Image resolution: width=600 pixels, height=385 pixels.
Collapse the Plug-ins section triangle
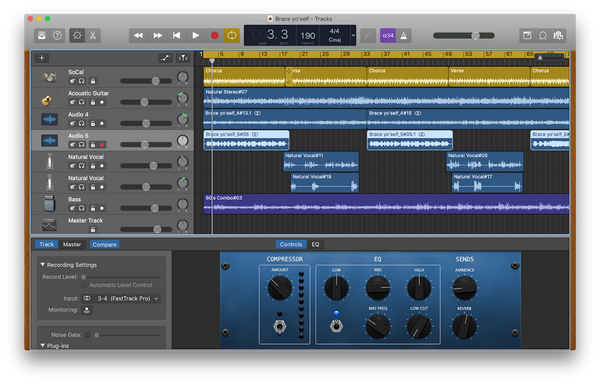click(x=42, y=345)
